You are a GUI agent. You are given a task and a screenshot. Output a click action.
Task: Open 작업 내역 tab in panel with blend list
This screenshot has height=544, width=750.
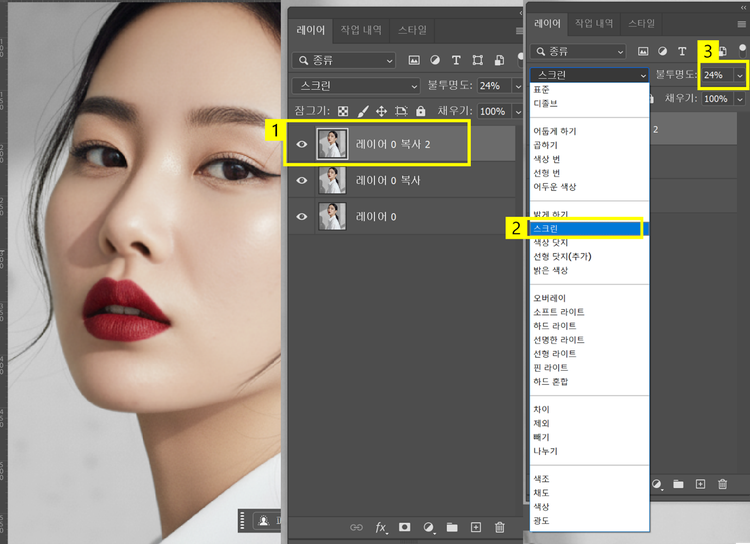click(594, 23)
